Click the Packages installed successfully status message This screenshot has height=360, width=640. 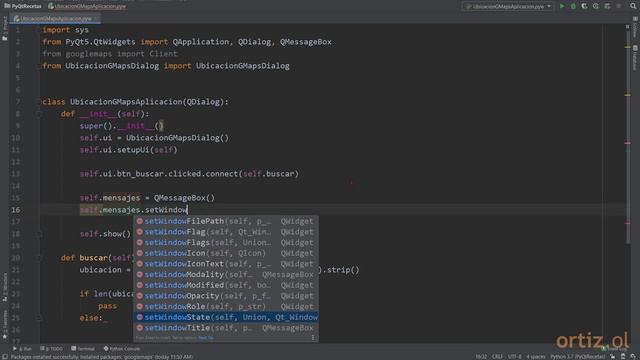click(x=102, y=357)
